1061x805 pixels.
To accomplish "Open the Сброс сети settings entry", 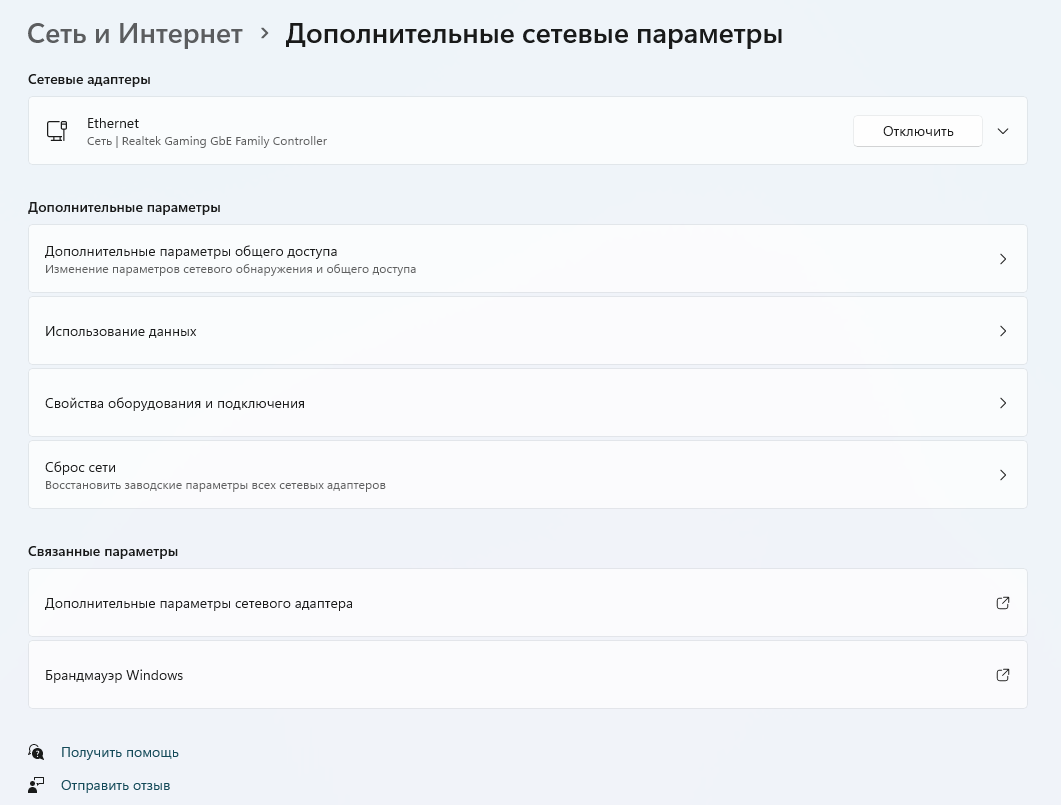I will coord(81,467).
